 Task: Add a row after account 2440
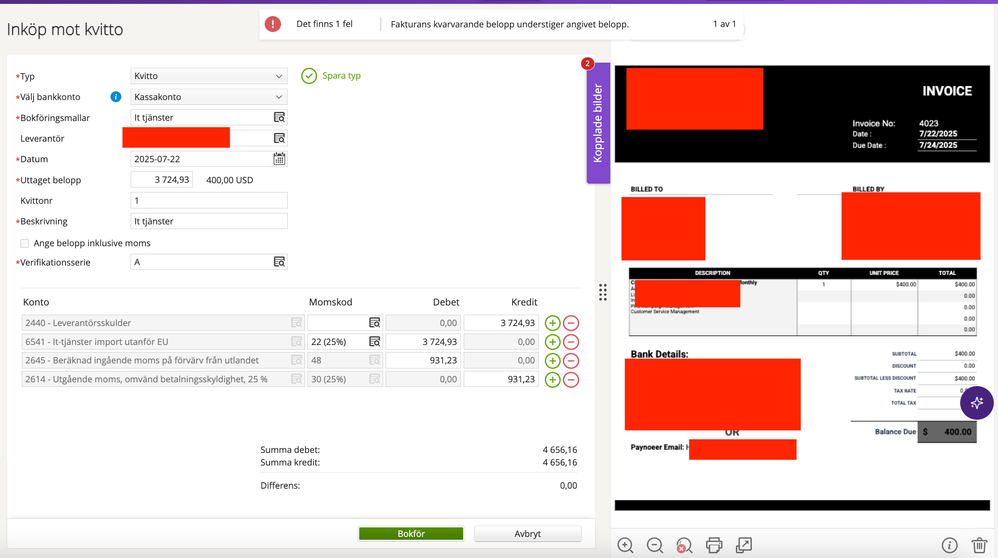pyautogui.click(x=552, y=323)
